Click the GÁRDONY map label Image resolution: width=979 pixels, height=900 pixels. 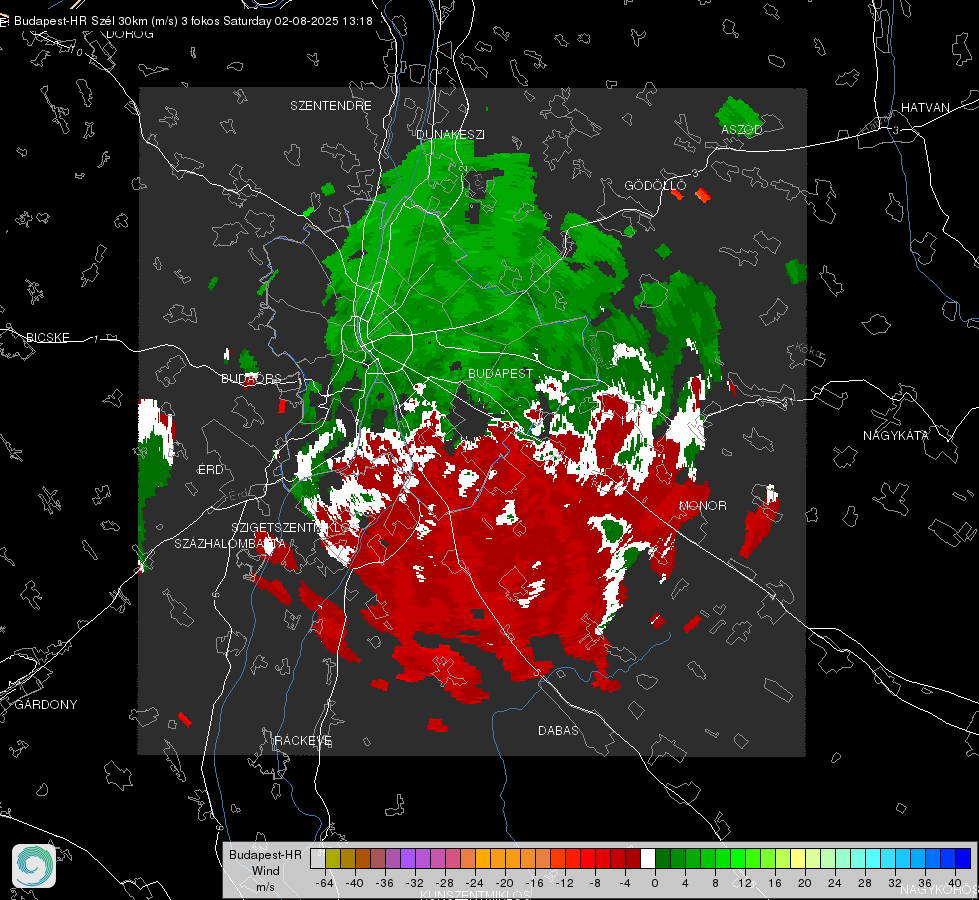click(46, 705)
